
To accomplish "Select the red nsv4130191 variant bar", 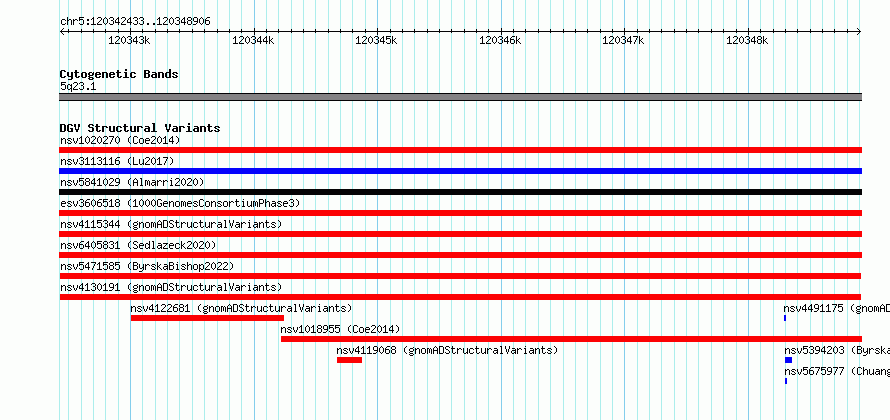I will (x=460, y=297).
